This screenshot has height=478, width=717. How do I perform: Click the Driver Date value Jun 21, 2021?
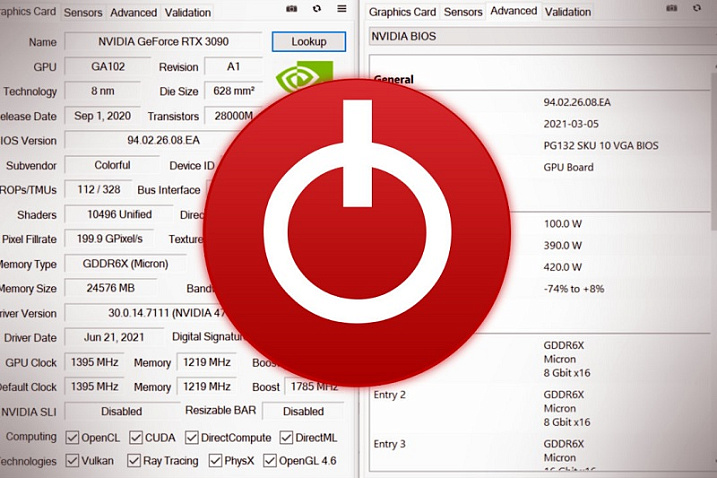(x=114, y=338)
